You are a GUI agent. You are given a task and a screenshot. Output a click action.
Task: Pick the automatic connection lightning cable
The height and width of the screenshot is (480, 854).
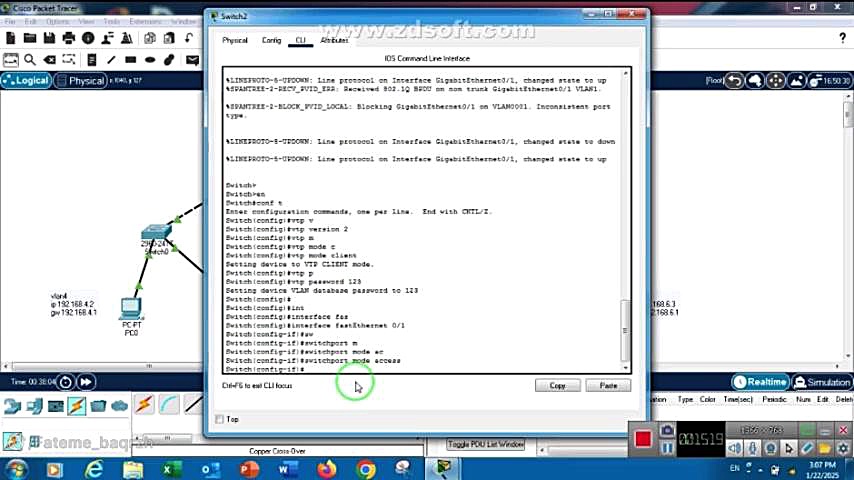pos(144,404)
